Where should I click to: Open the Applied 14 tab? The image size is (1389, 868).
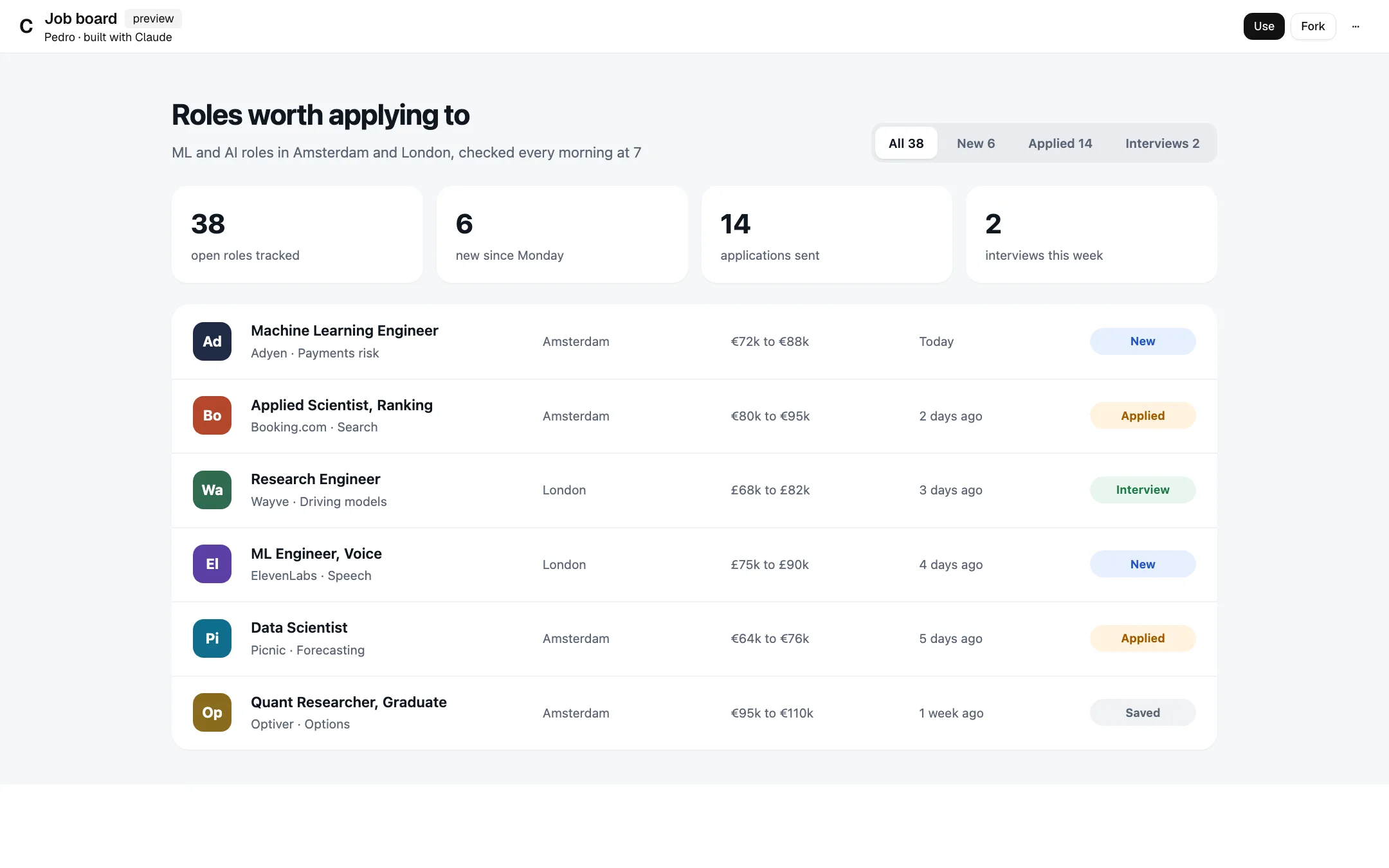coord(1060,143)
